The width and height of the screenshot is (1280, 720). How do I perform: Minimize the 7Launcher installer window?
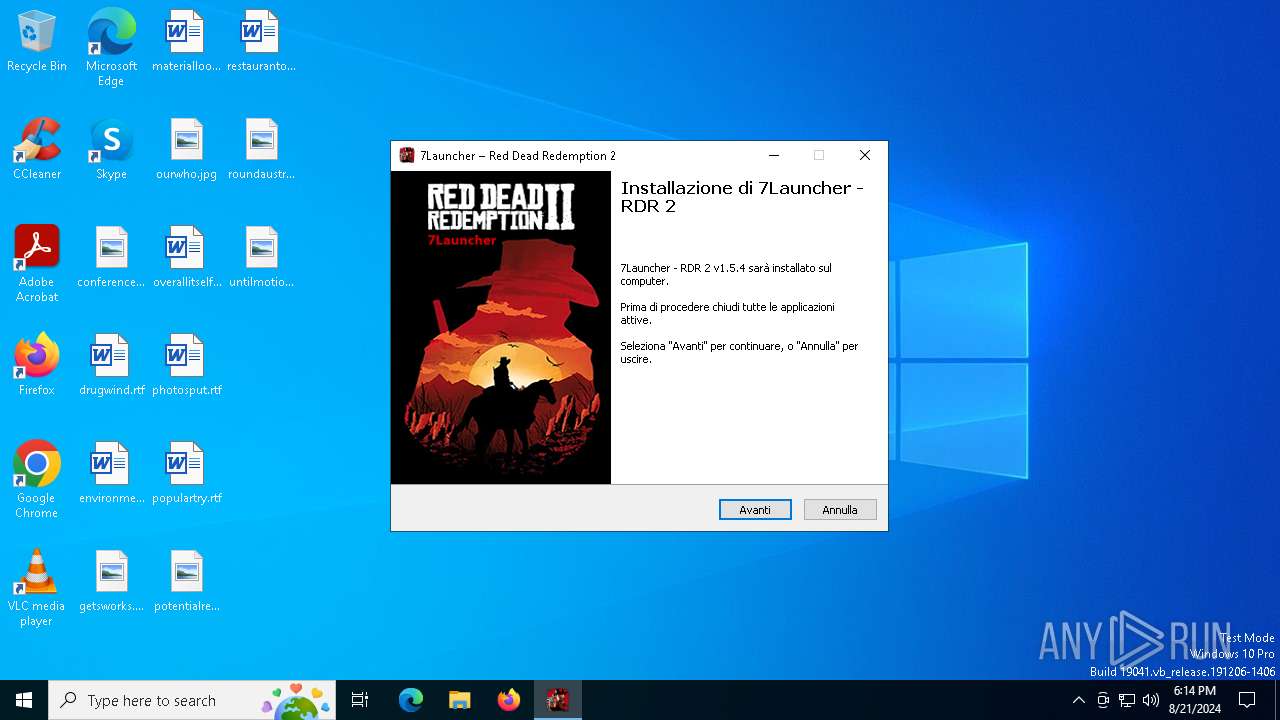point(774,155)
